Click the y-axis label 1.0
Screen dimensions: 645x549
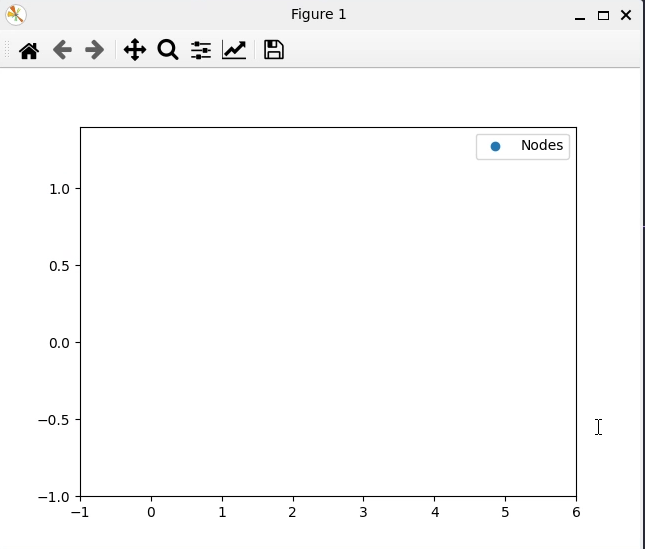(59, 190)
